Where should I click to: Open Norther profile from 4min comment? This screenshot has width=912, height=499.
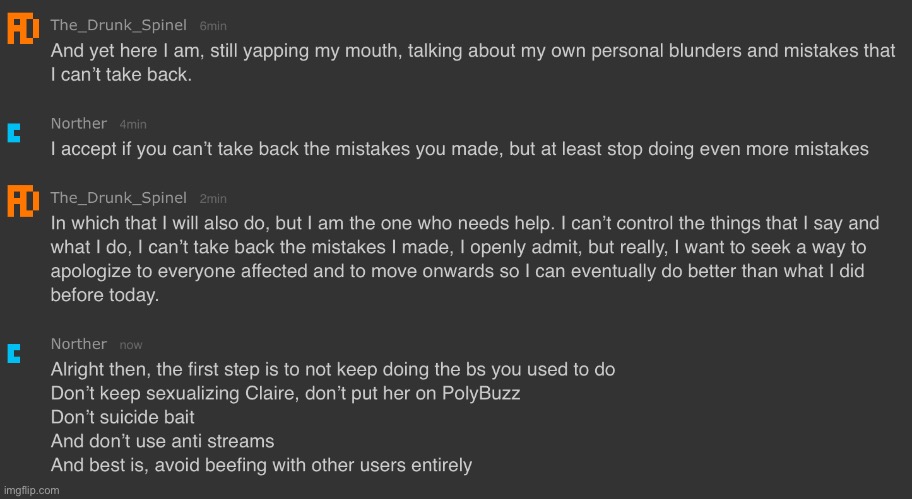click(x=79, y=123)
